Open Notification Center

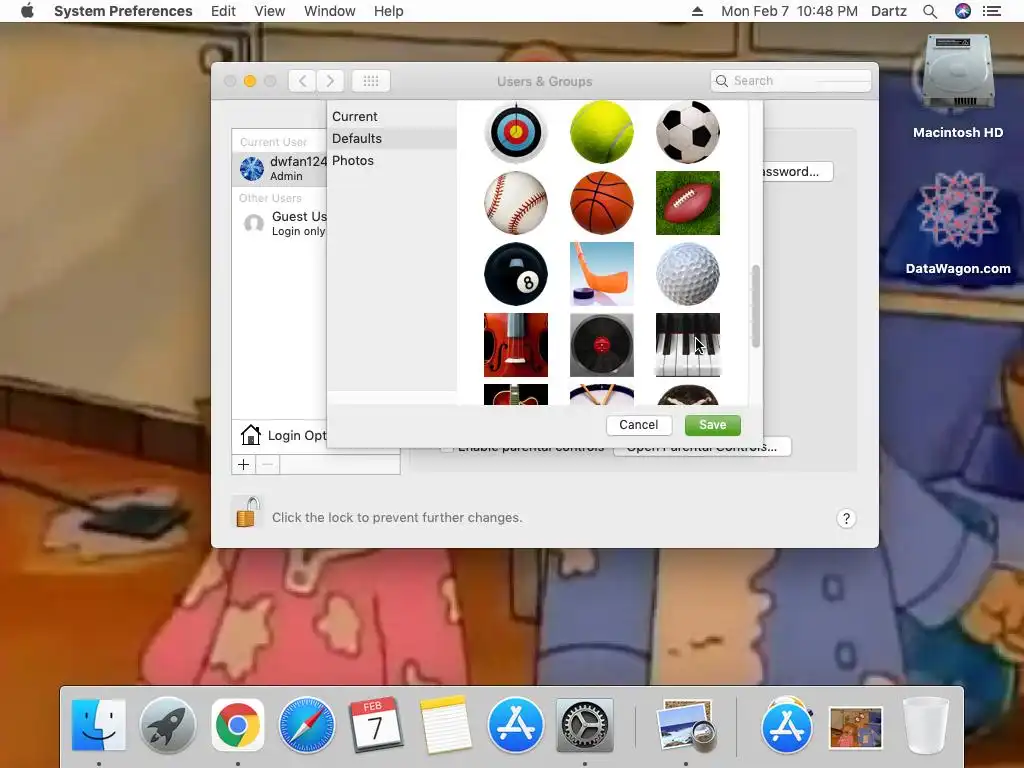point(992,11)
